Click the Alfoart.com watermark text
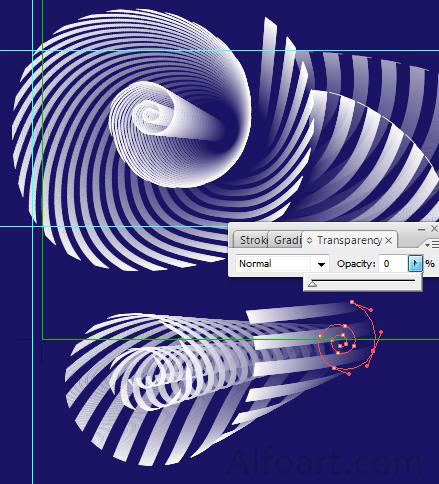This screenshot has width=439, height=484. 326,463
